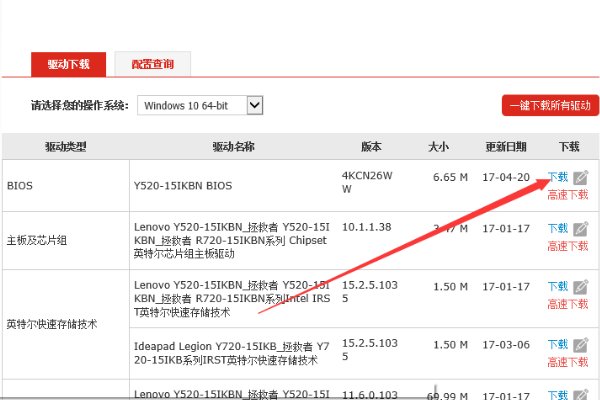Image resolution: width=600 pixels, height=400 pixels.
Task: Click 高速下载 for Y520 IRST driver
Action: tap(567, 304)
